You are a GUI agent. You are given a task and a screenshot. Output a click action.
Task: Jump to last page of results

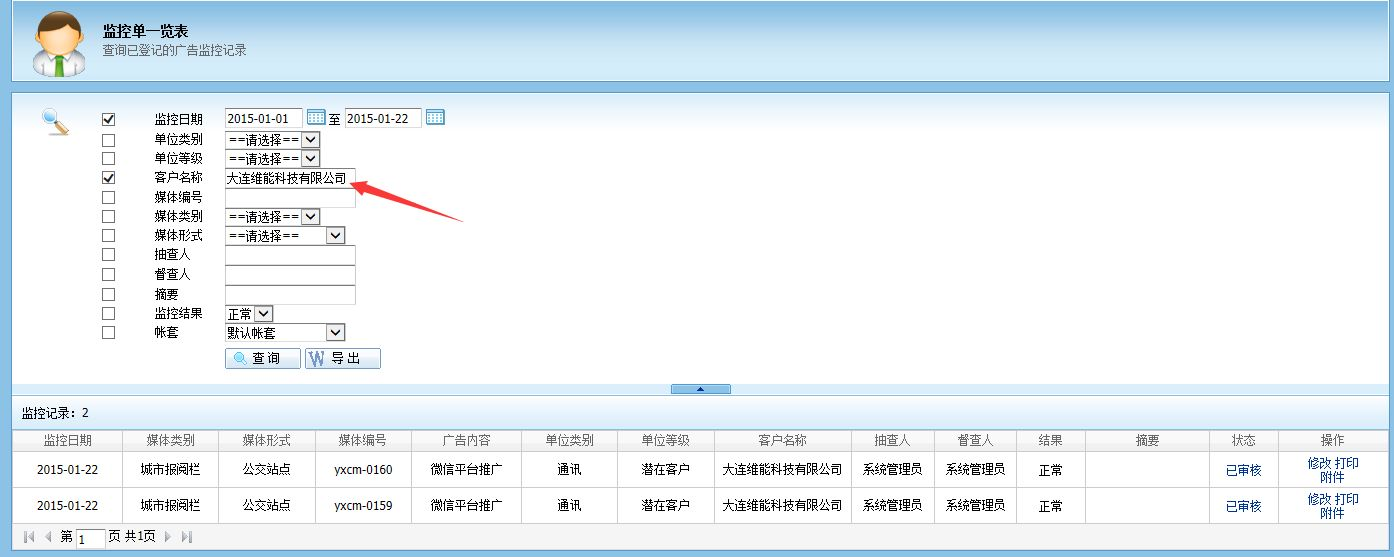(x=186, y=537)
